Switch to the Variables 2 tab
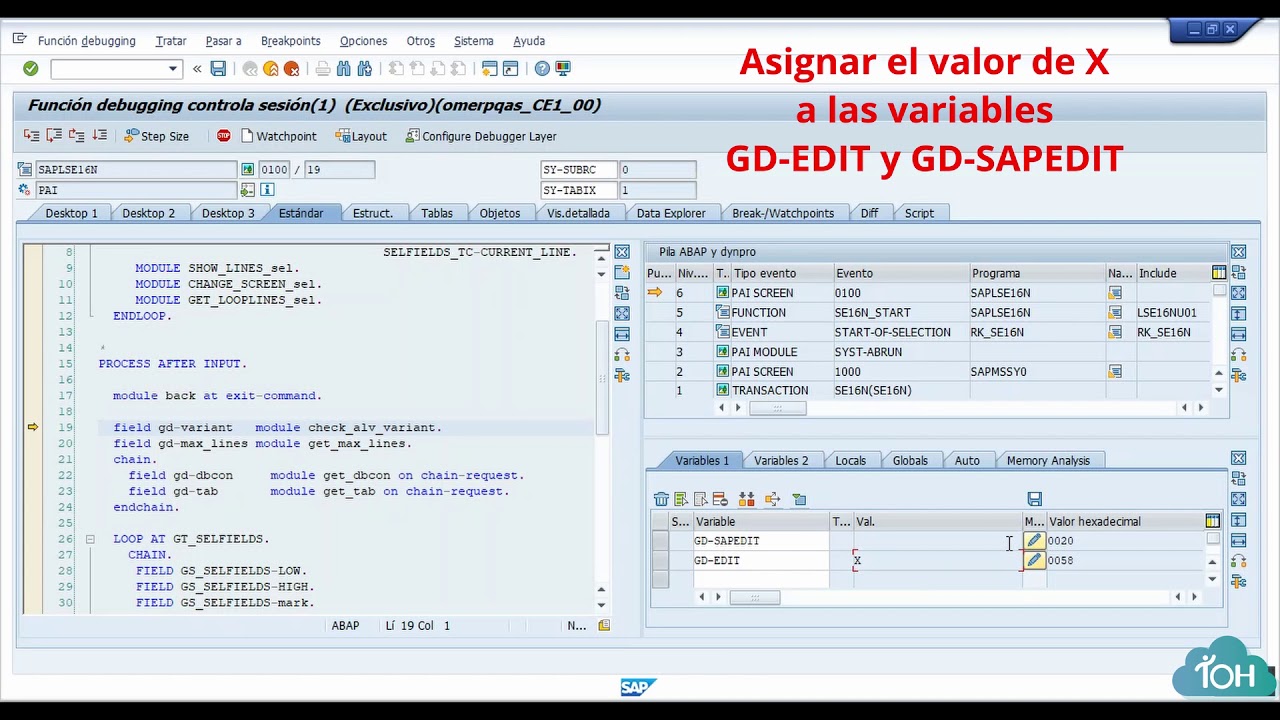1280x720 pixels. coord(781,461)
